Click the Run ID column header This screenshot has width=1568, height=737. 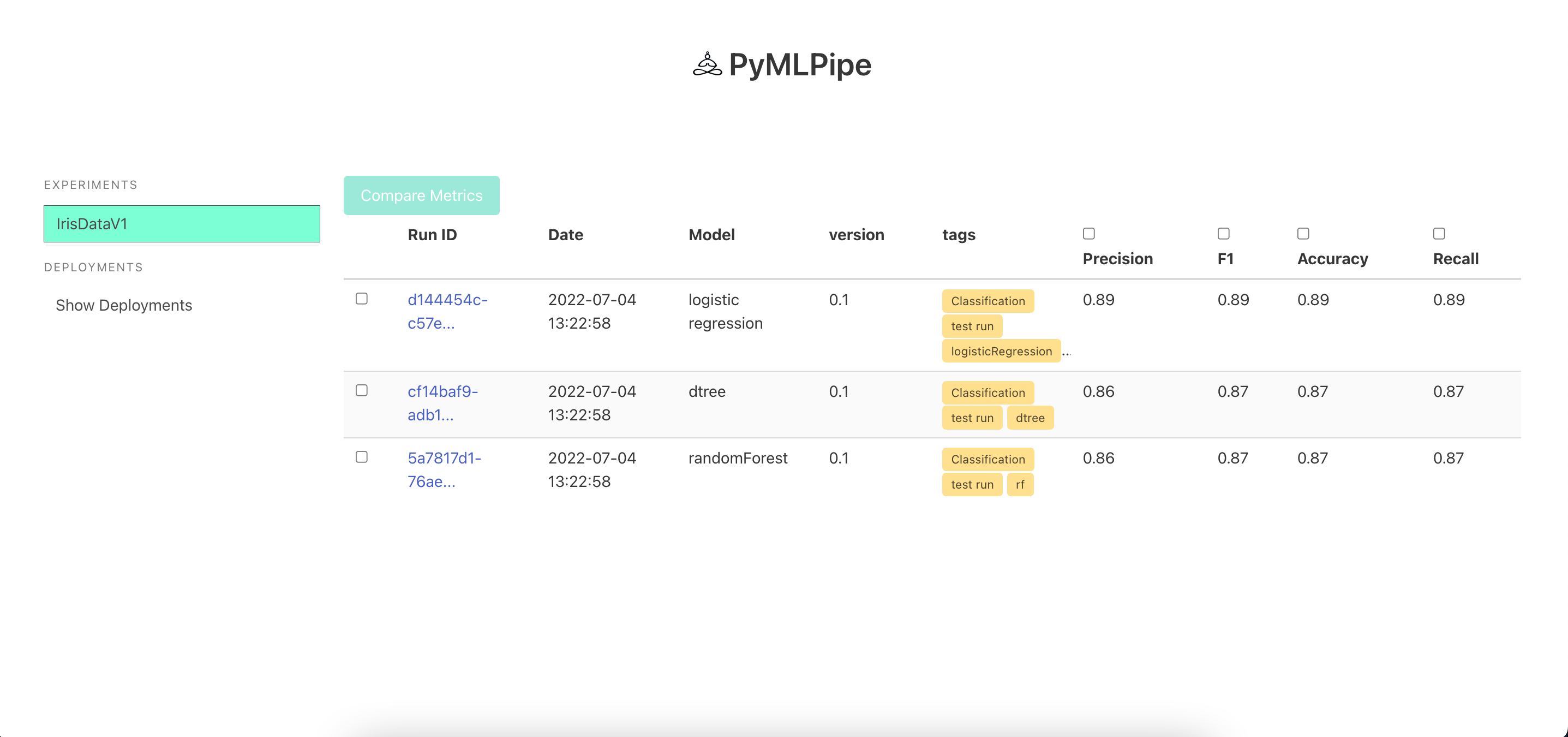(x=432, y=235)
